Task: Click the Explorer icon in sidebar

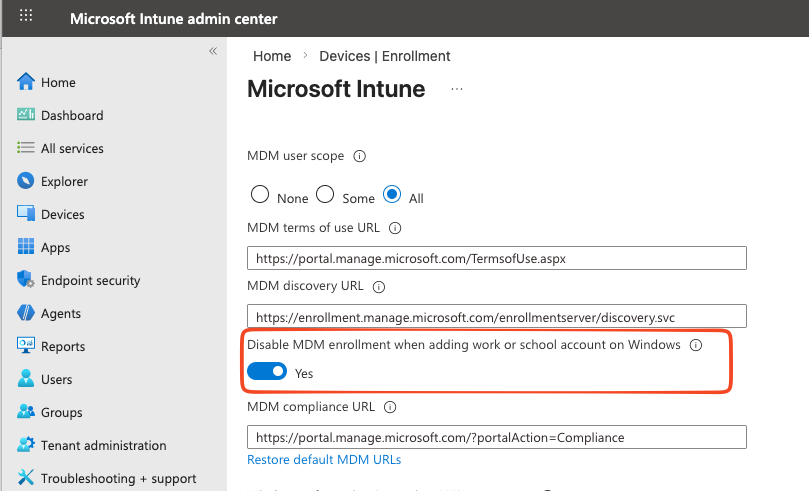Action: tap(26, 181)
